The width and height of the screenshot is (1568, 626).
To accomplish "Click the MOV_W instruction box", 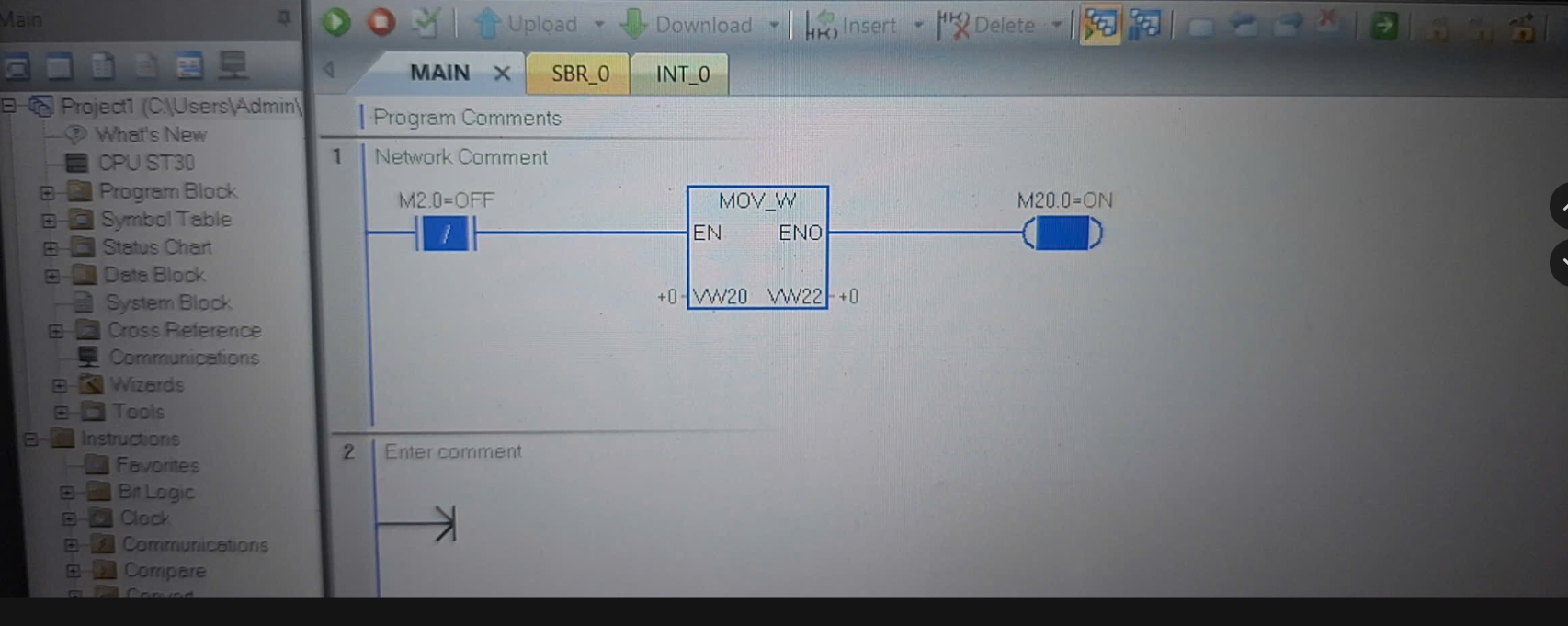I will click(757, 248).
